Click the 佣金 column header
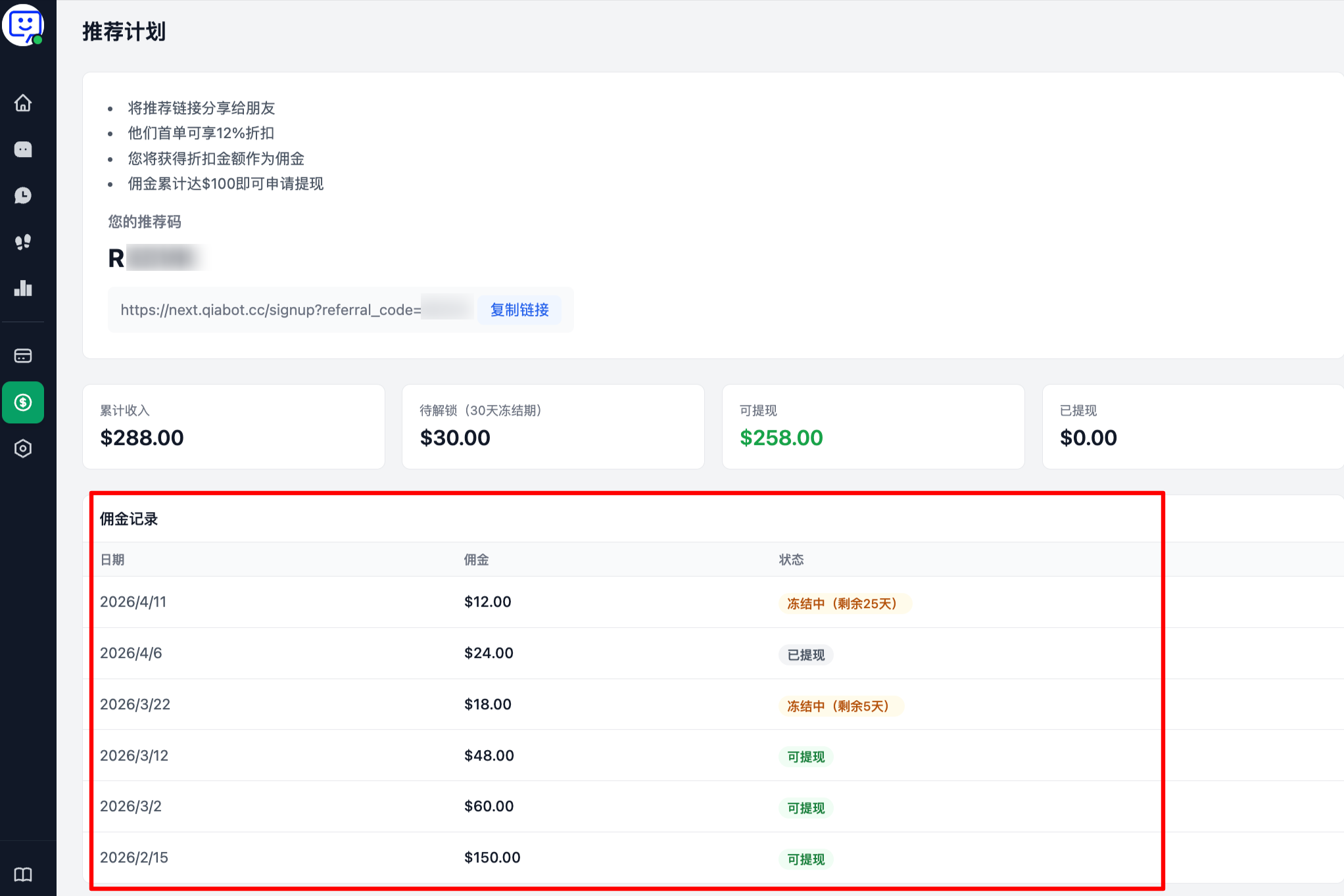Image resolution: width=1344 pixels, height=896 pixels. click(x=477, y=559)
